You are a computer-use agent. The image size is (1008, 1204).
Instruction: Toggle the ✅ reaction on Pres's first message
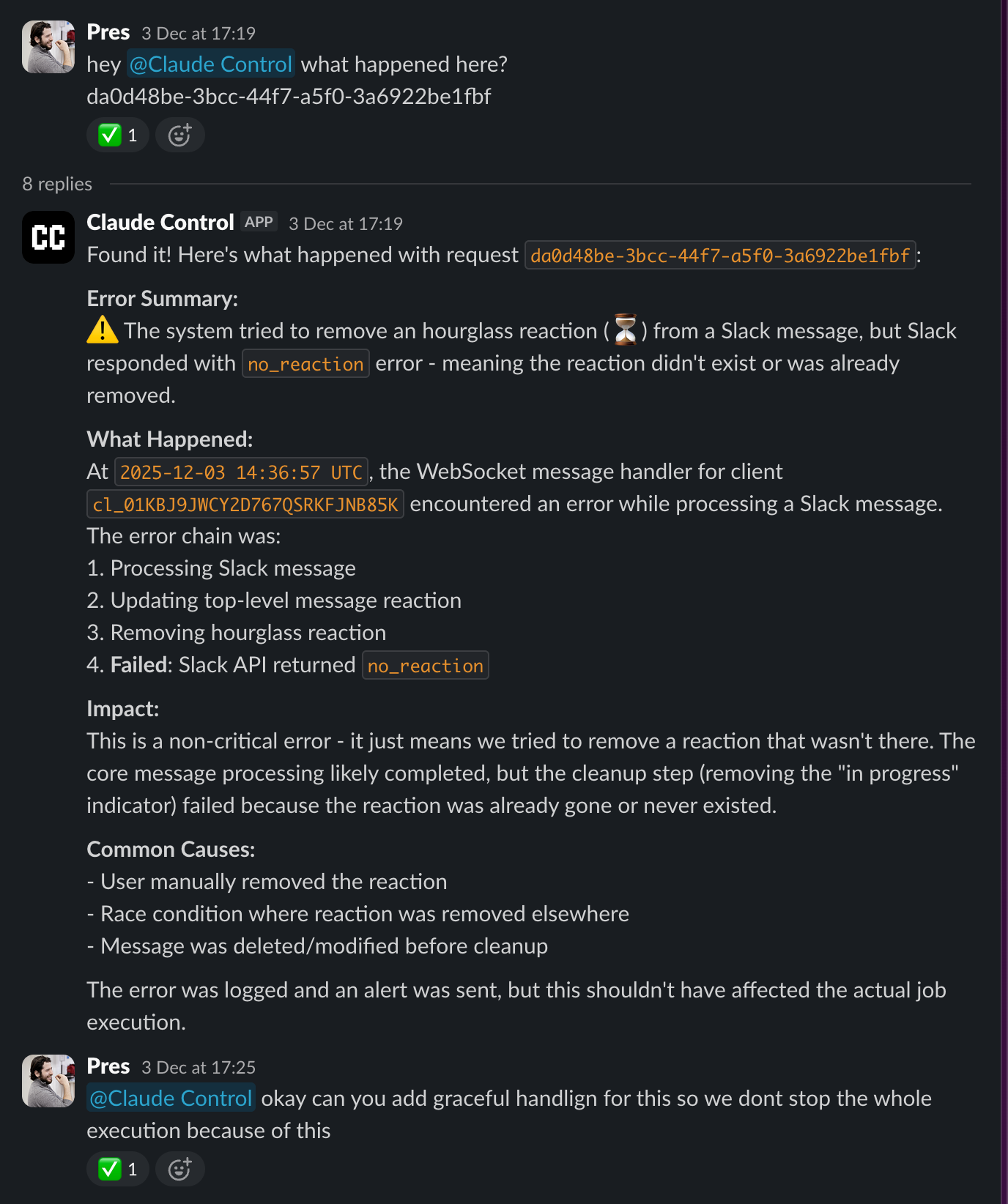click(x=117, y=135)
